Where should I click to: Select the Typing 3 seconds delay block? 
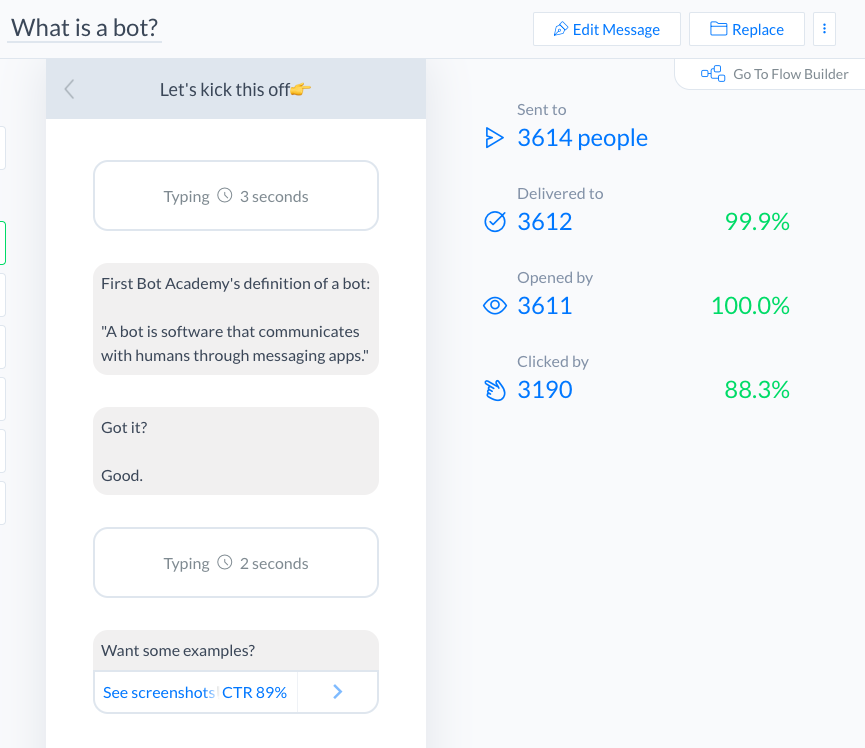click(236, 196)
